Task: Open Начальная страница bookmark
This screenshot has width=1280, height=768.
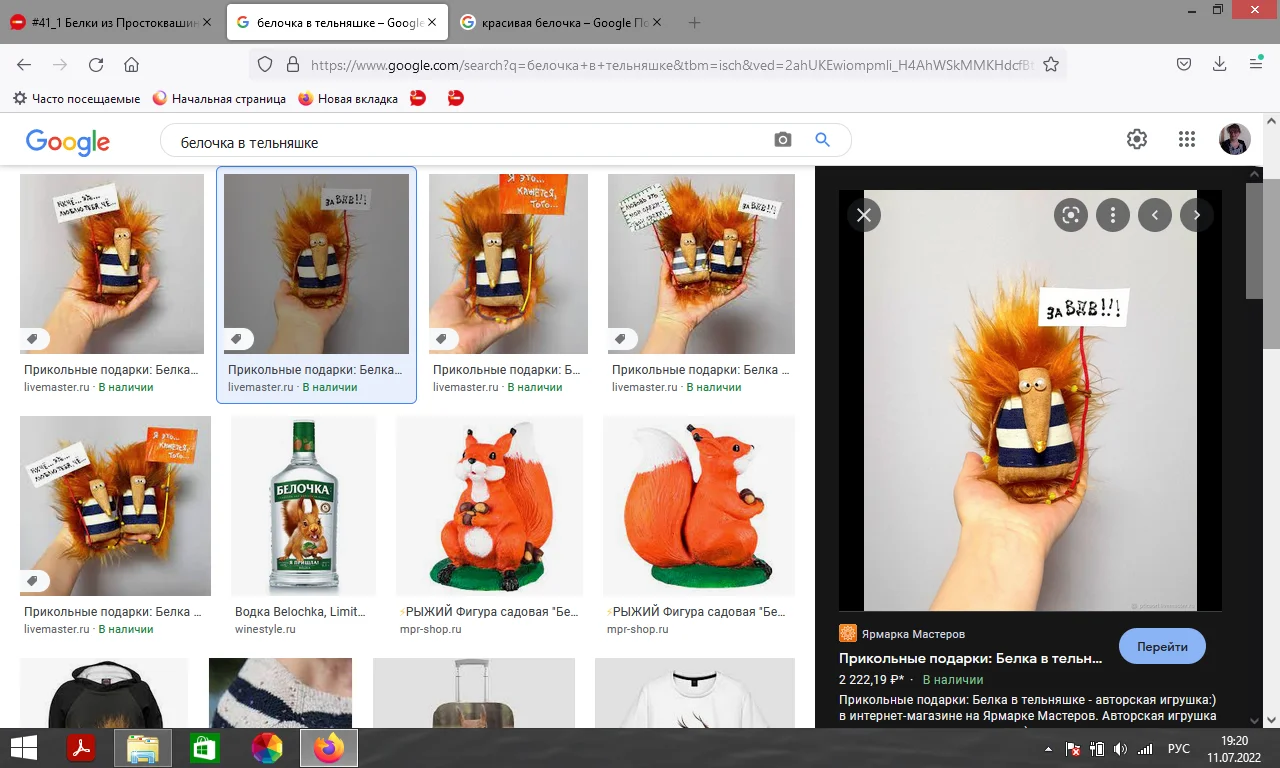Action: pyautogui.click(x=219, y=99)
